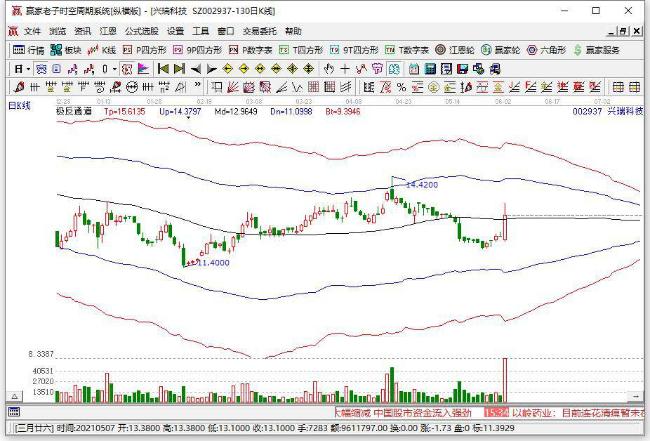Open the 工具 menu
The height and width of the screenshot is (441, 650).
(201, 32)
